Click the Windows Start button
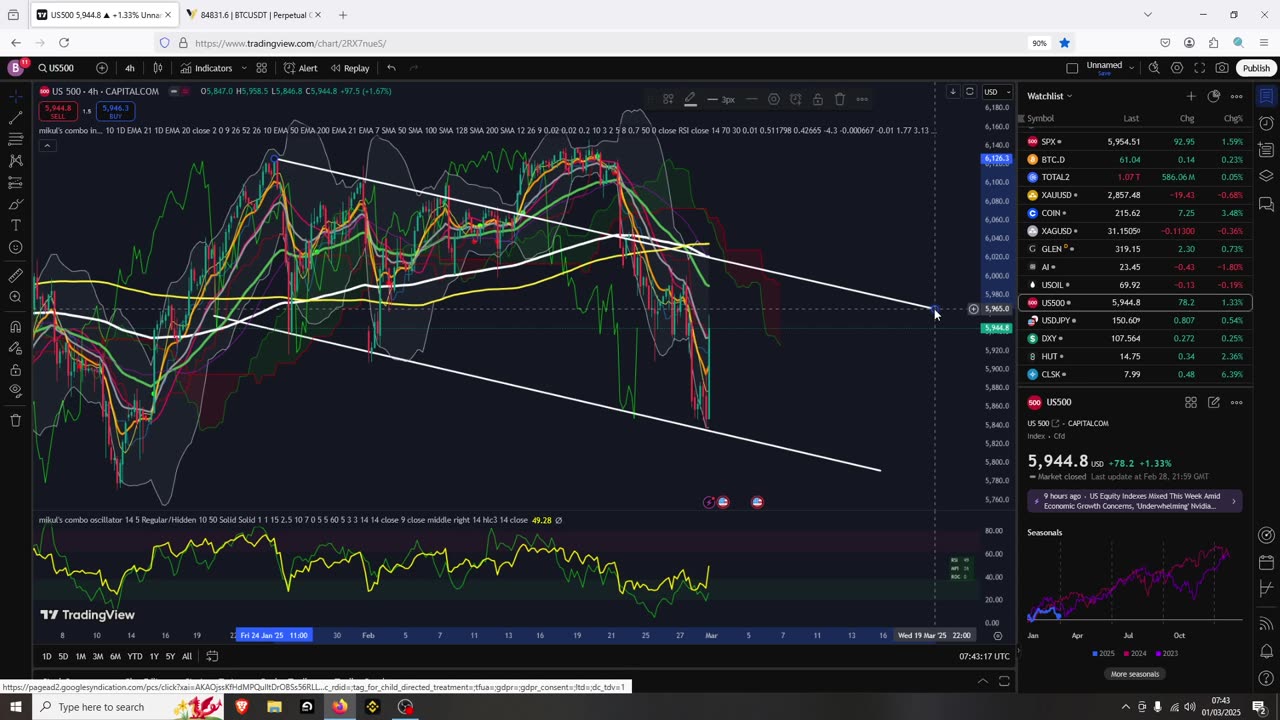The width and height of the screenshot is (1280, 720). 15,707
